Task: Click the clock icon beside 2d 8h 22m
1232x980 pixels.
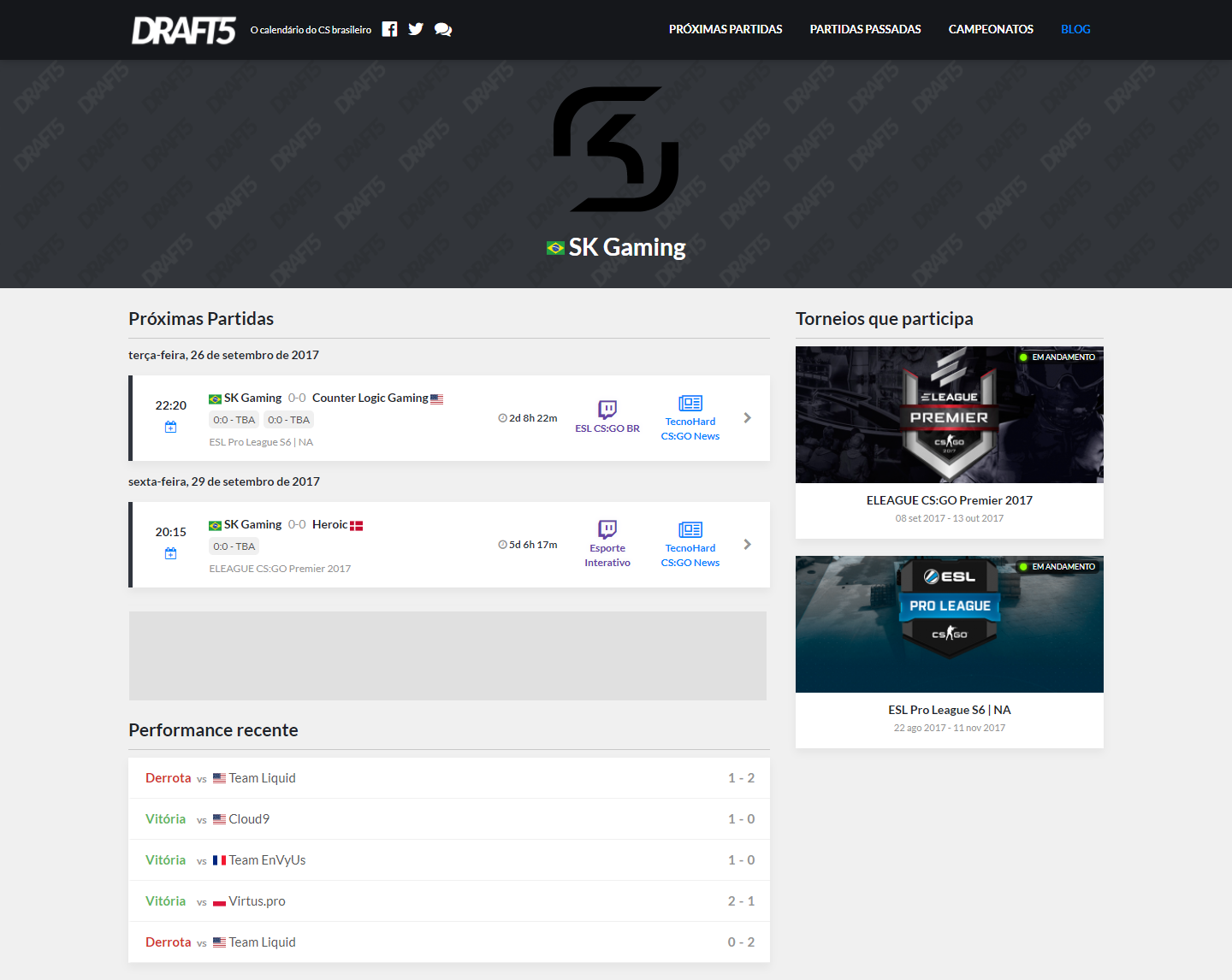Action: point(503,418)
